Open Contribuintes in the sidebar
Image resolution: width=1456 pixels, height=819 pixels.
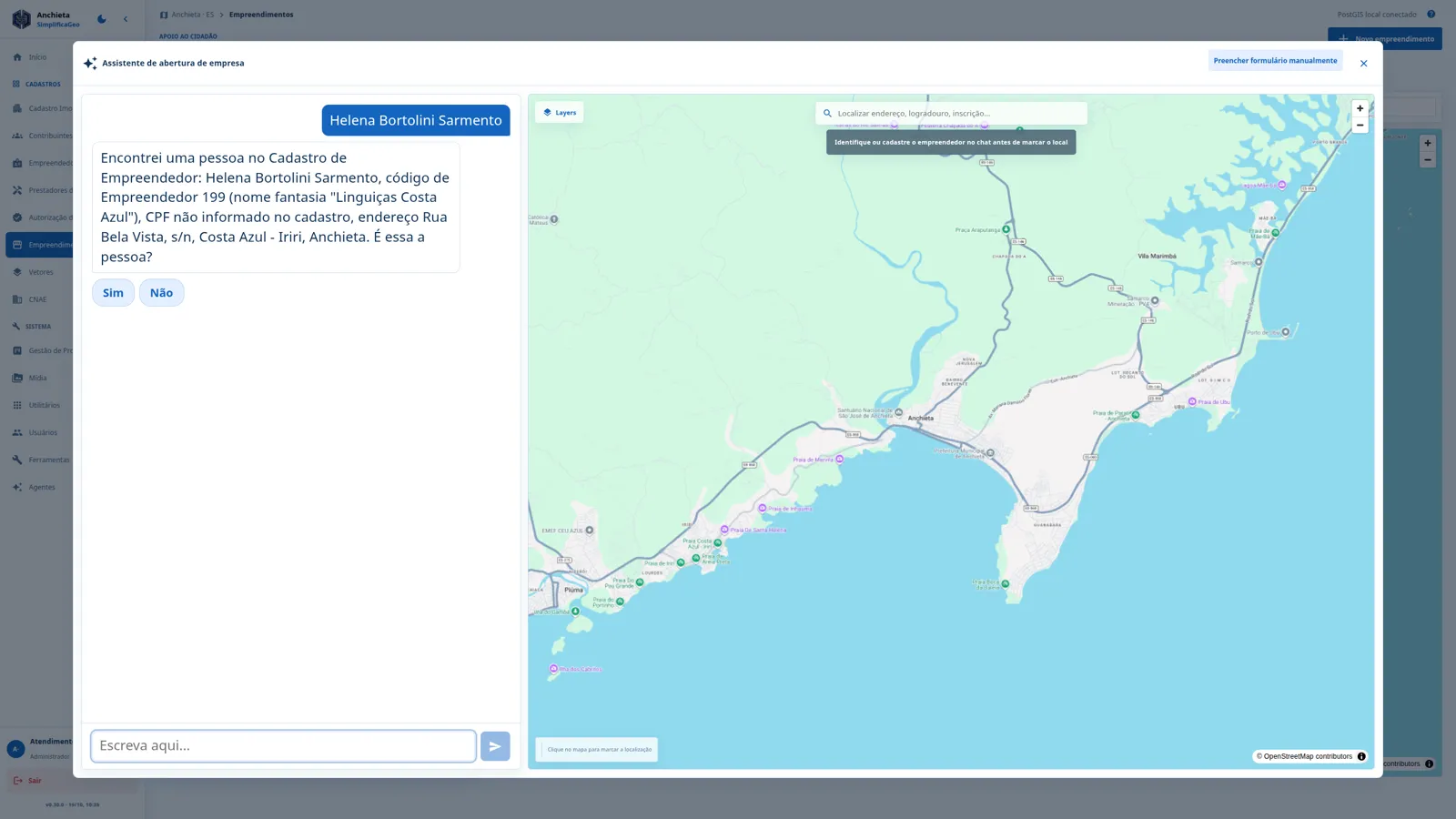(50, 136)
